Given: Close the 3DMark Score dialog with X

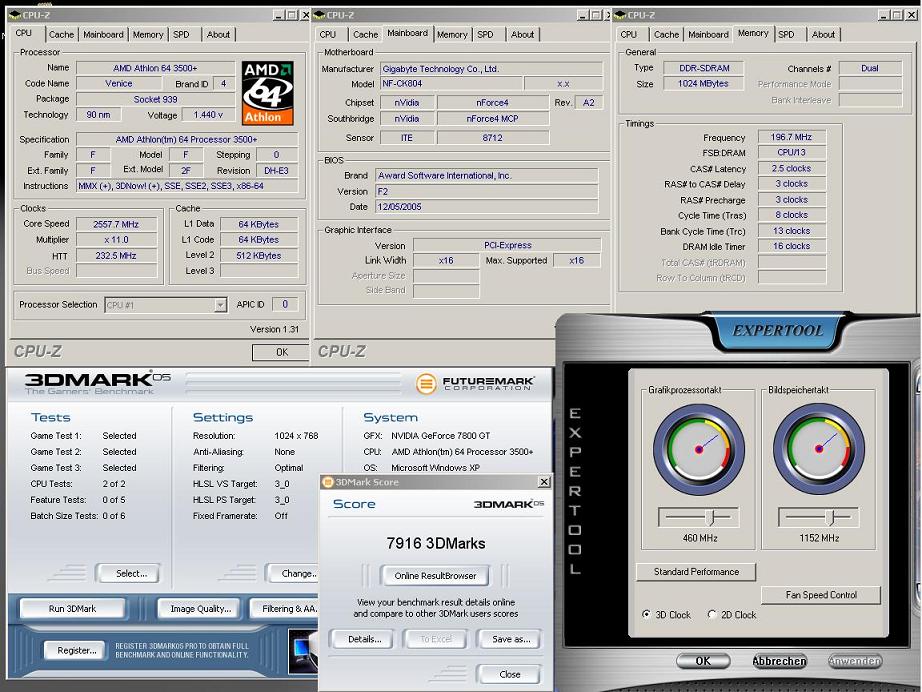Looking at the screenshot, I should 544,482.
